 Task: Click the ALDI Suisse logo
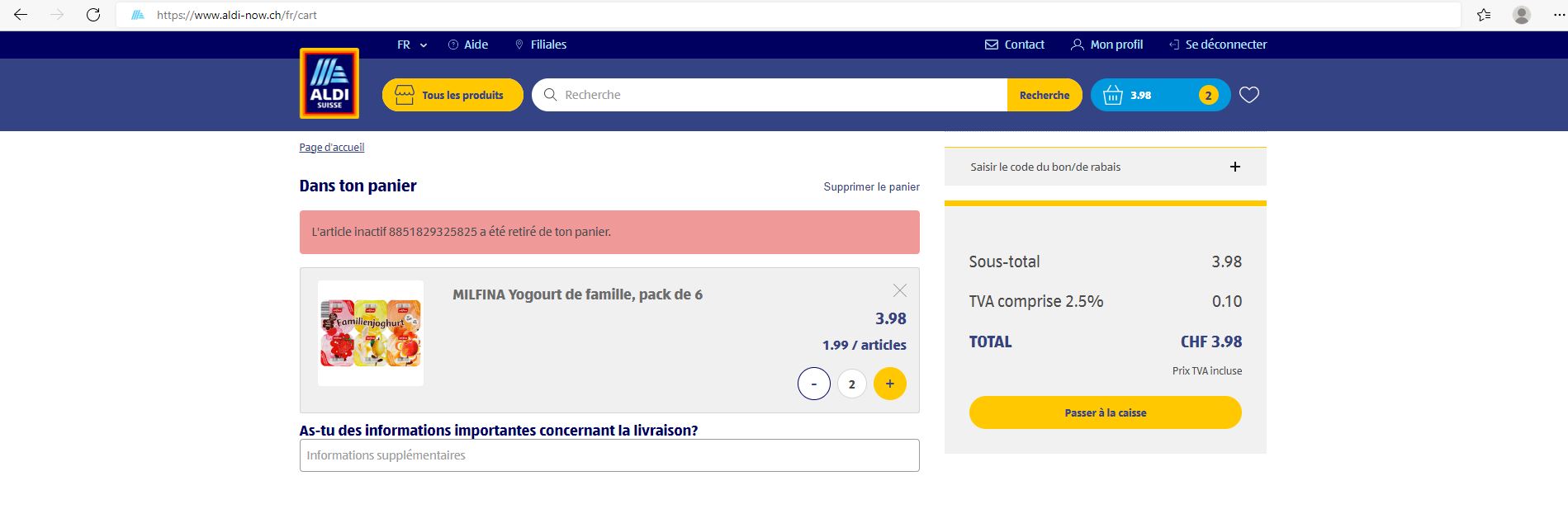coord(329,83)
